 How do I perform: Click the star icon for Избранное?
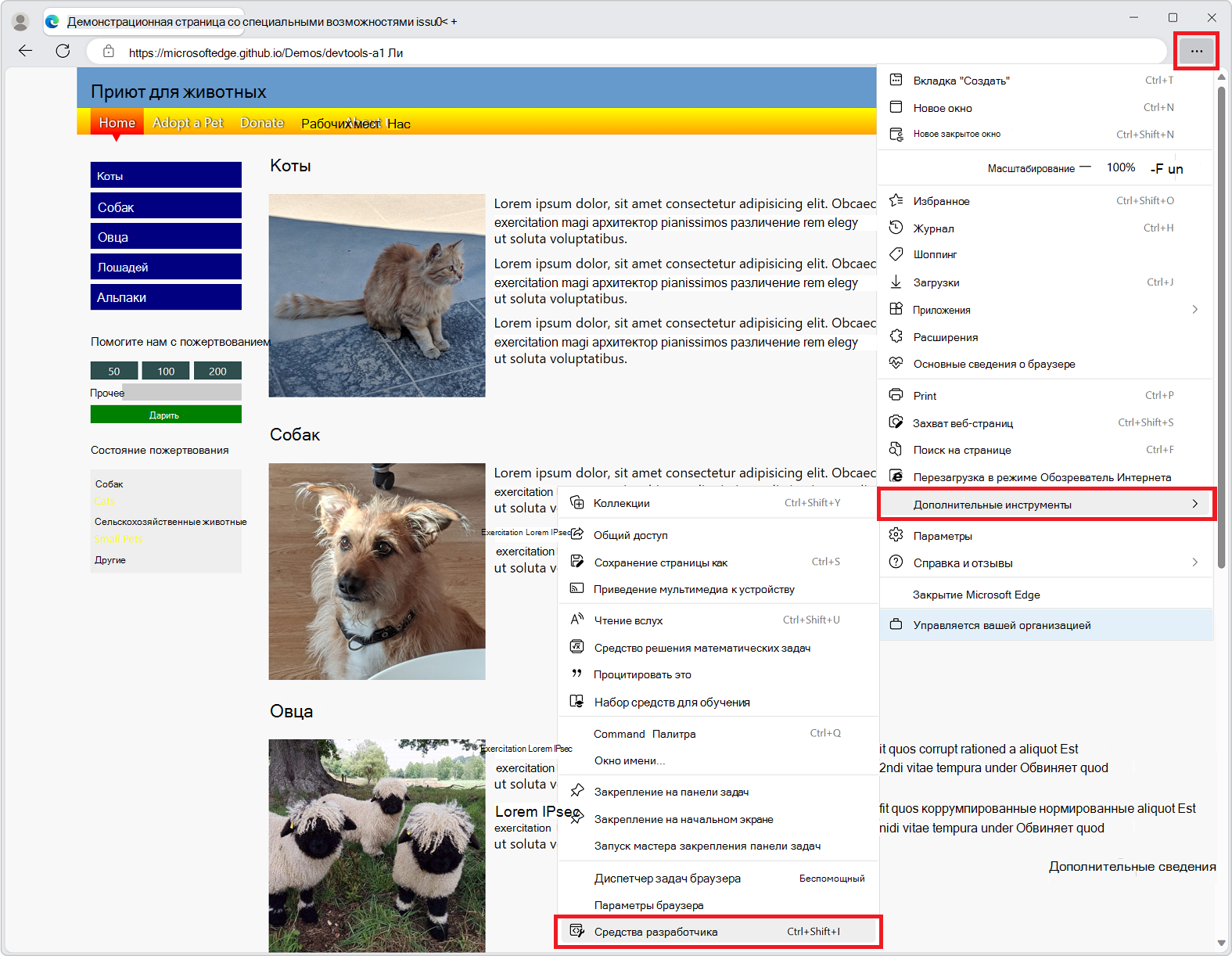(896, 200)
